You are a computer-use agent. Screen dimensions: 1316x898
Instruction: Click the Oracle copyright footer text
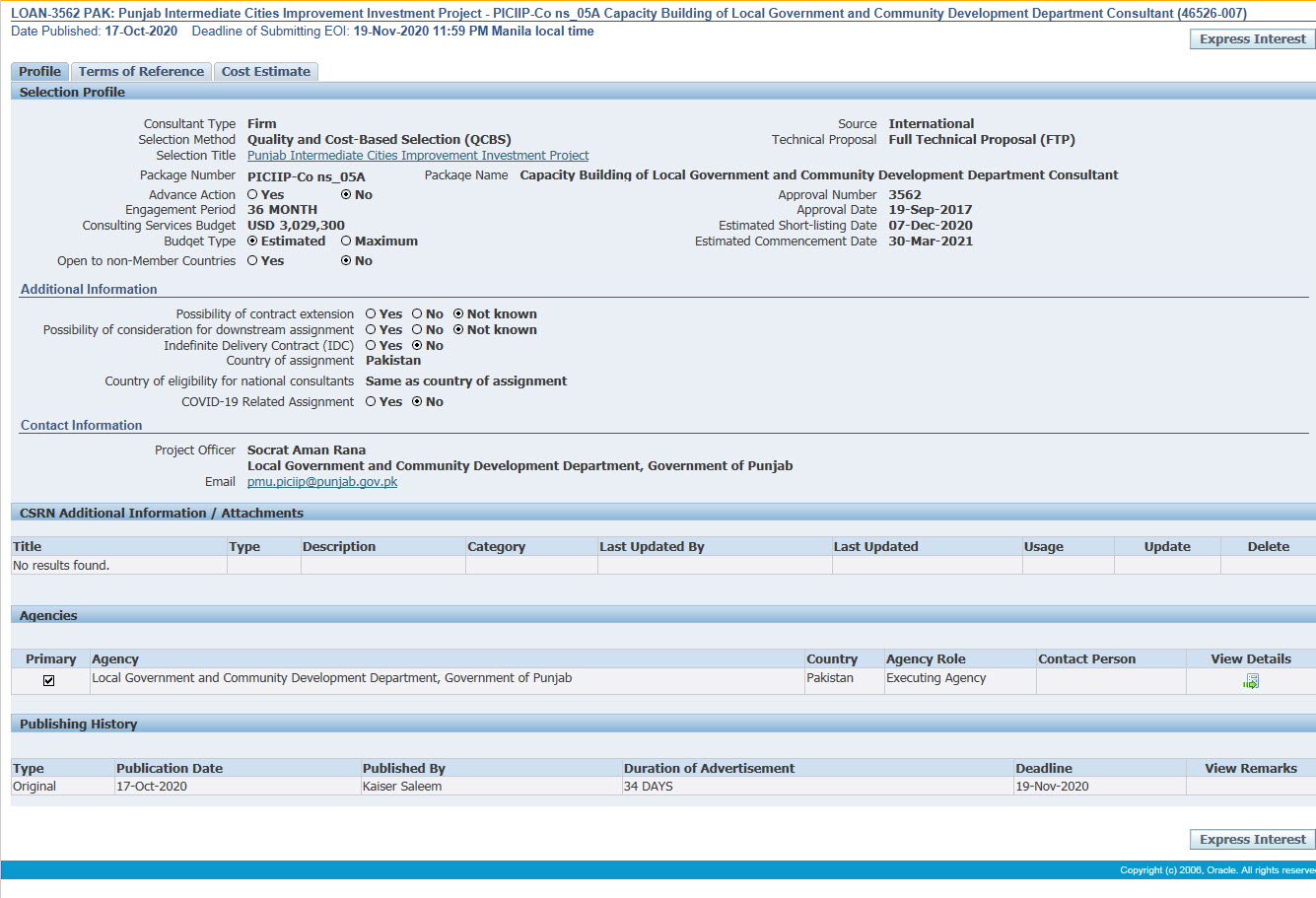click(x=1217, y=870)
